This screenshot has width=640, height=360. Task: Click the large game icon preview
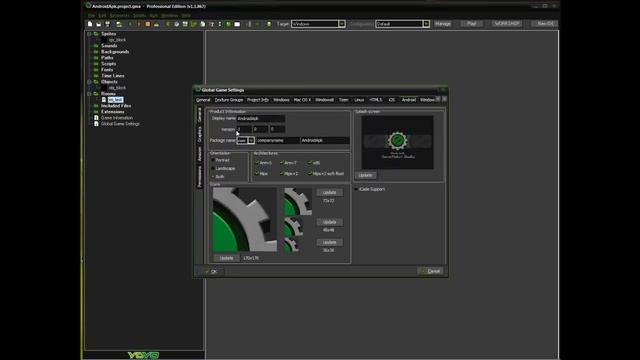pyautogui.click(x=244, y=220)
